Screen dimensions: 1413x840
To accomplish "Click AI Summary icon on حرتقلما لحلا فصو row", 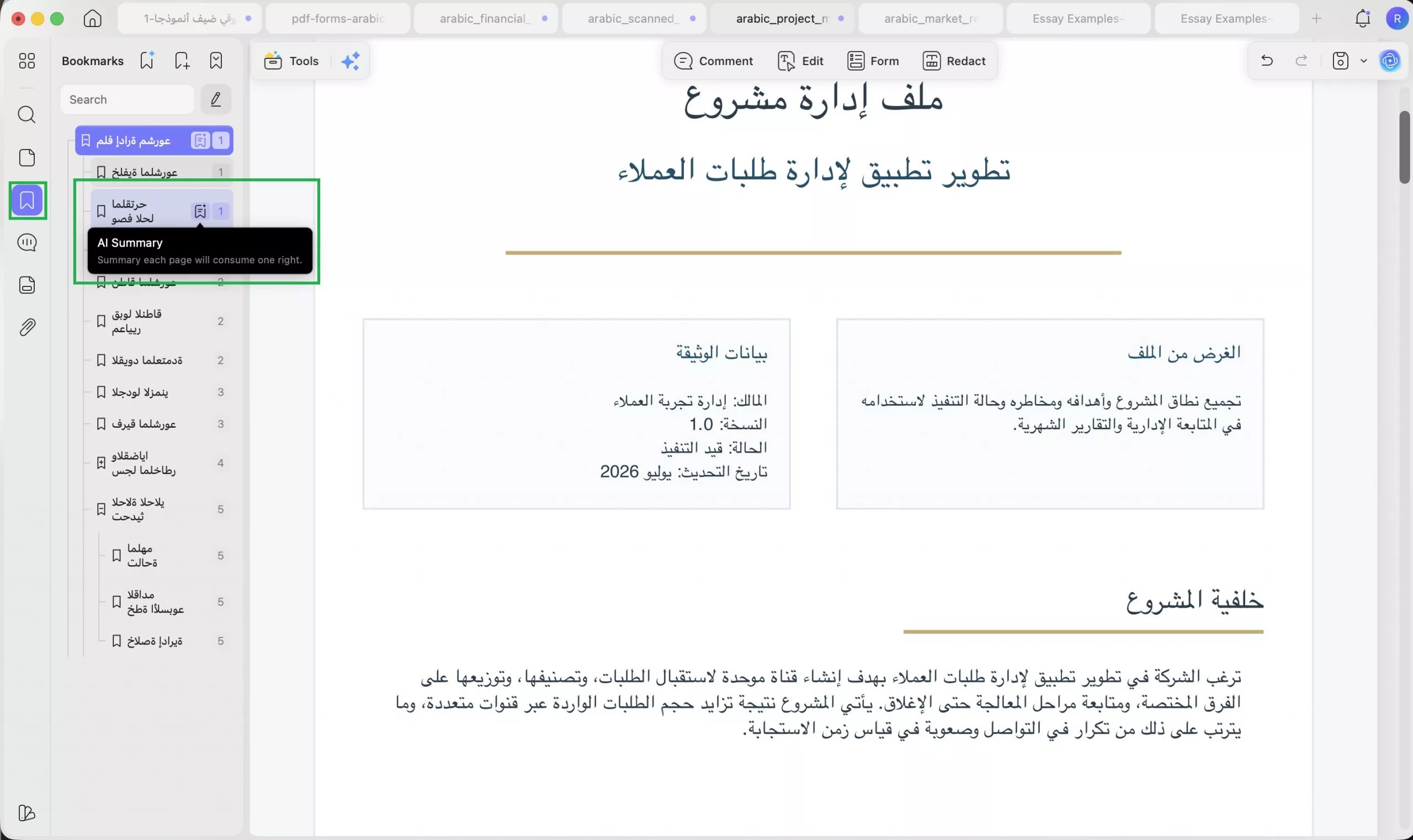I will tap(200, 211).
